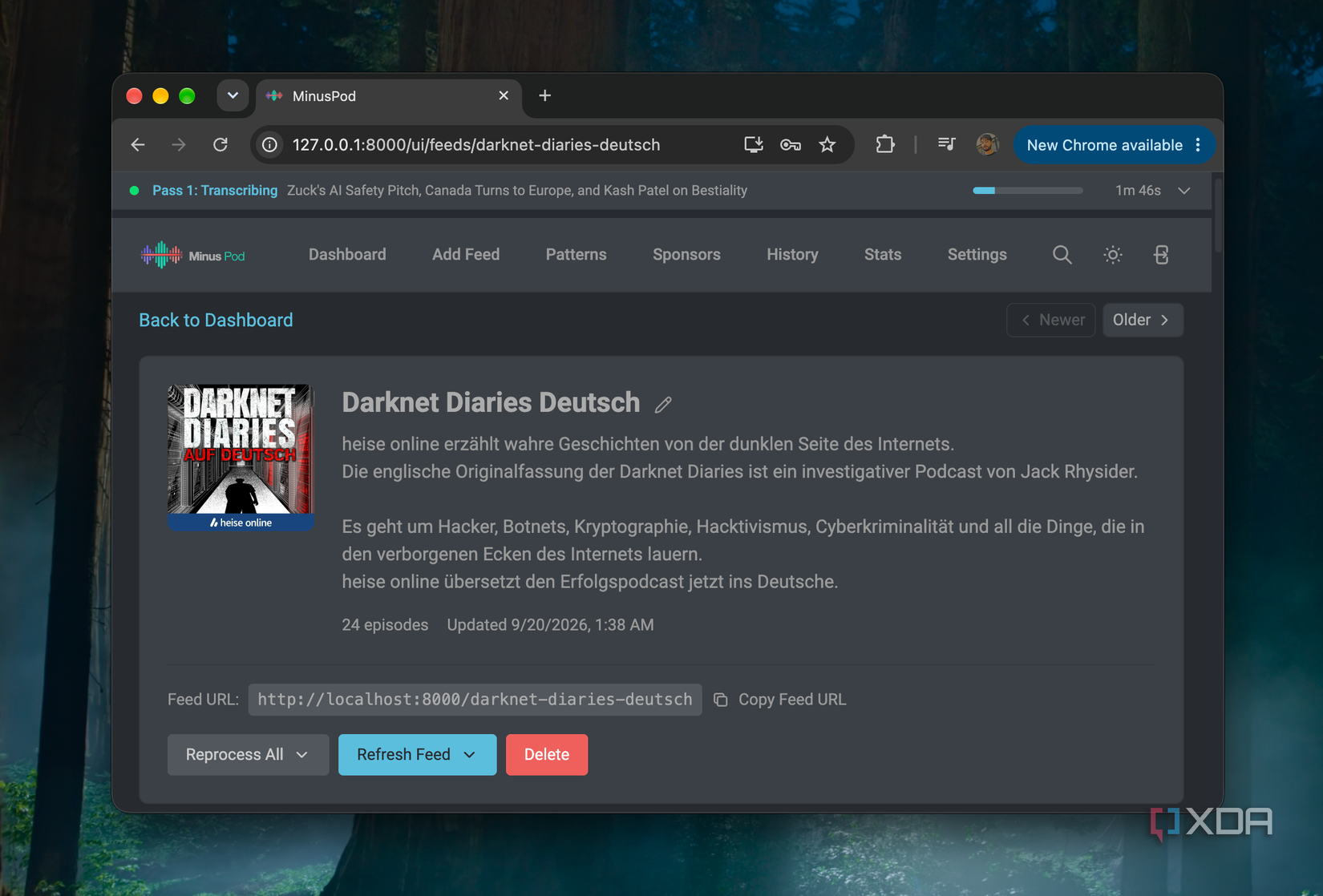This screenshot has height=896, width=1323.
Task: Open the search magnifier icon
Action: (1062, 255)
